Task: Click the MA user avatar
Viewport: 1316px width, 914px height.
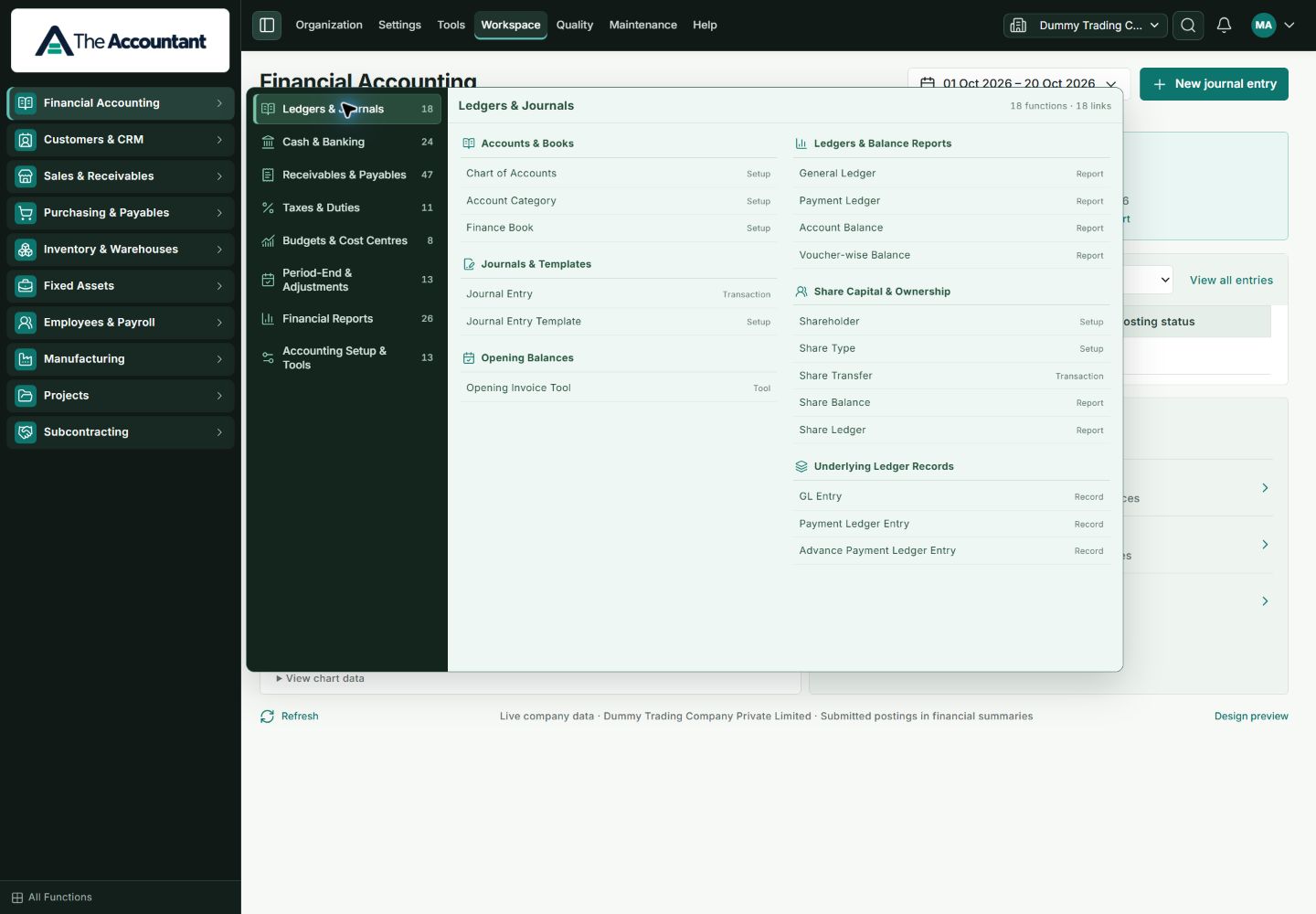Action: coord(1264,25)
